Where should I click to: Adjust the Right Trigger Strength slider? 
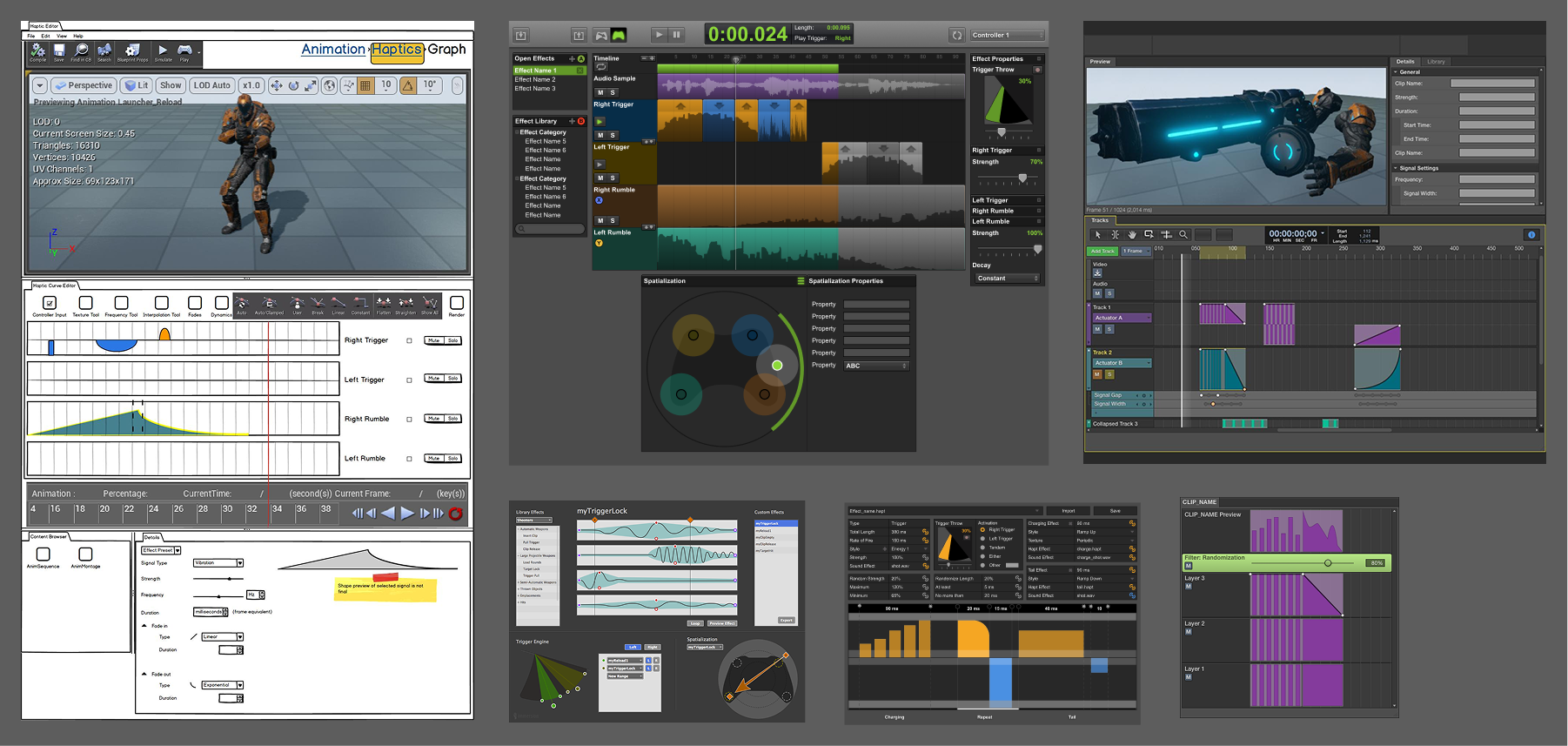tap(1022, 178)
